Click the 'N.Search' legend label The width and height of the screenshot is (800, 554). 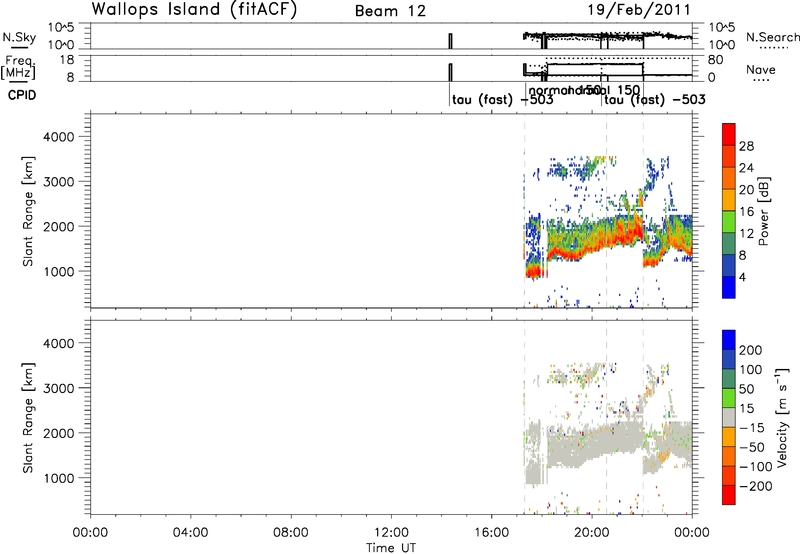[772, 37]
